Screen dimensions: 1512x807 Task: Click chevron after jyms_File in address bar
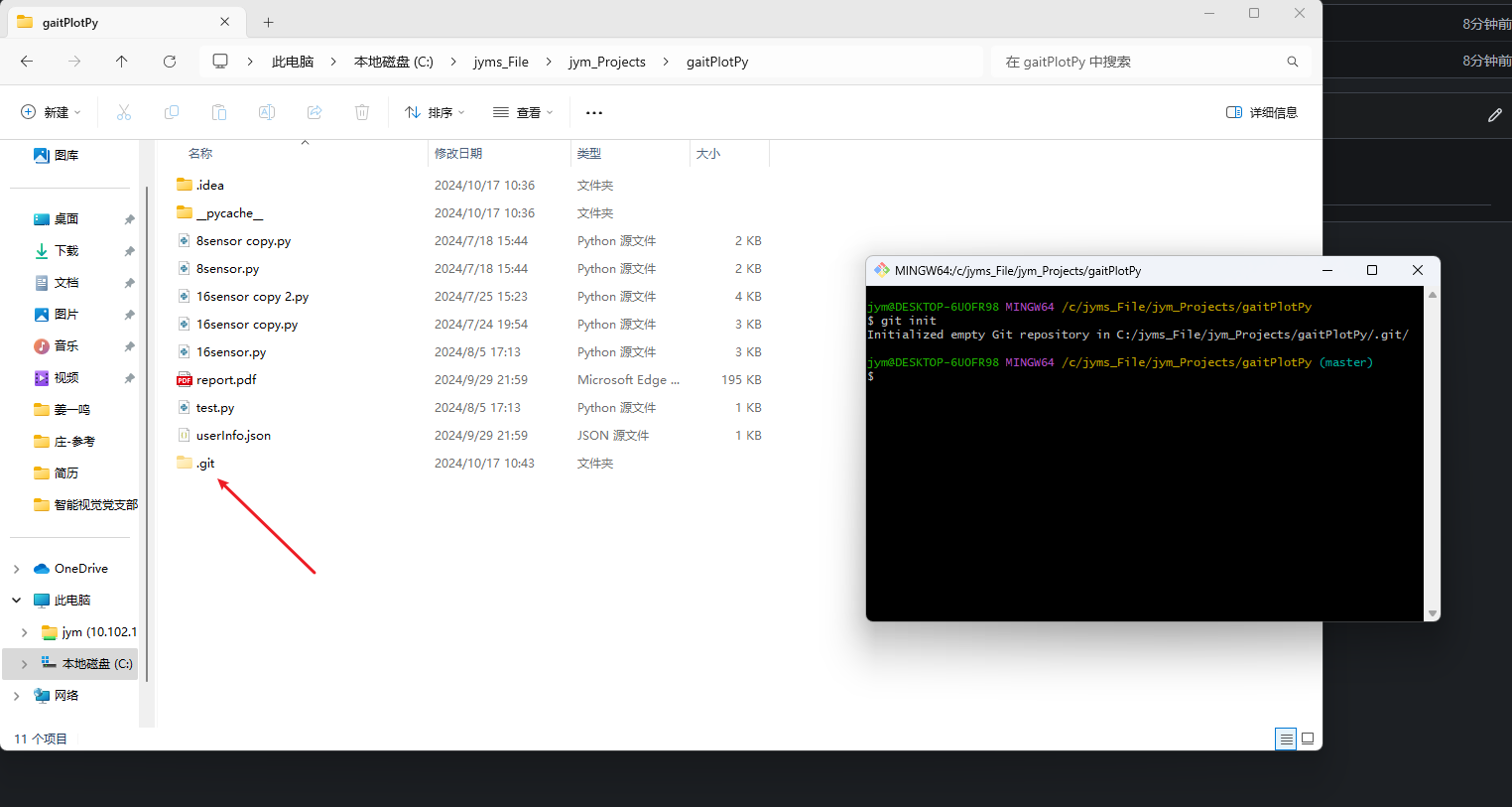[549, 62]
